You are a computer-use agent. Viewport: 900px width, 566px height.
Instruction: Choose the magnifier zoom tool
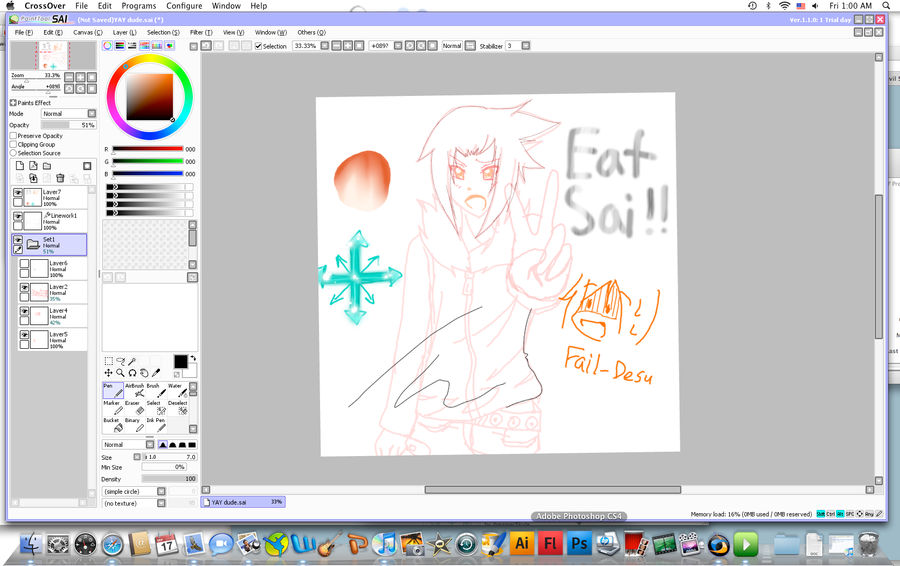pyautogui.click(x=121, y=373)
